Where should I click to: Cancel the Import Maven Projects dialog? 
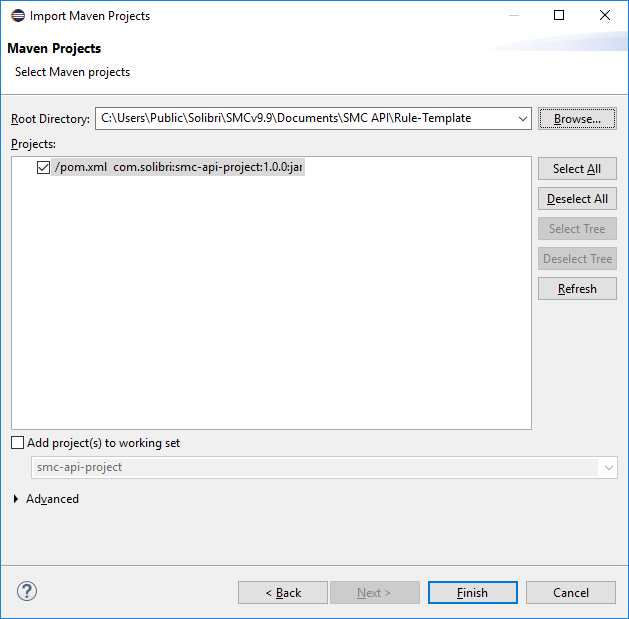click(571, 593)
